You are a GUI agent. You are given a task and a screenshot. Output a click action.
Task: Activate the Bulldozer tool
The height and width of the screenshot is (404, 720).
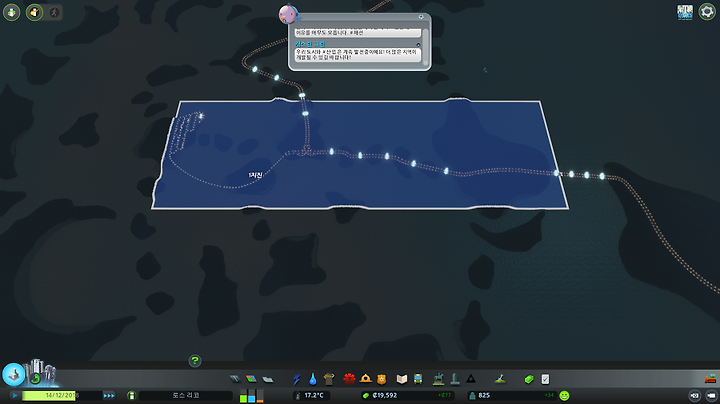click(710, 379)
